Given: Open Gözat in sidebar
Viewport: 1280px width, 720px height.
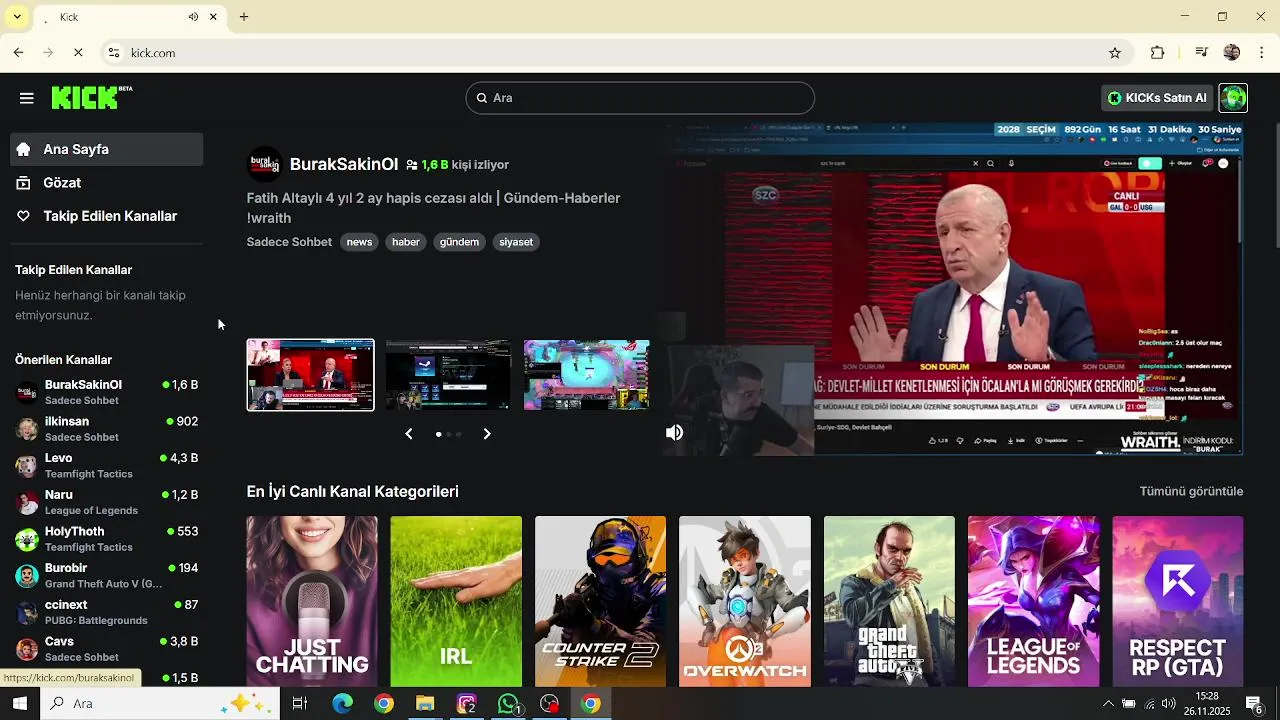Looking at the screenshot, I should (x=106, y=183).
